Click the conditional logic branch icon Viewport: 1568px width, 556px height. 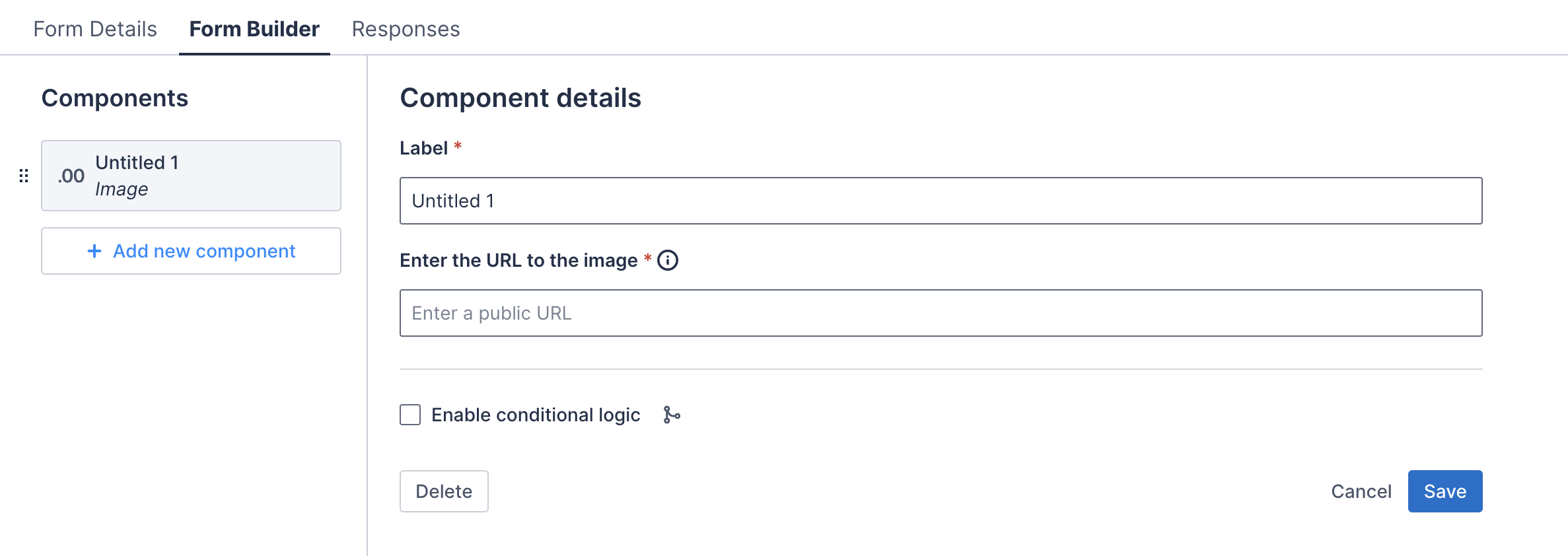click(x=670, y=415)
